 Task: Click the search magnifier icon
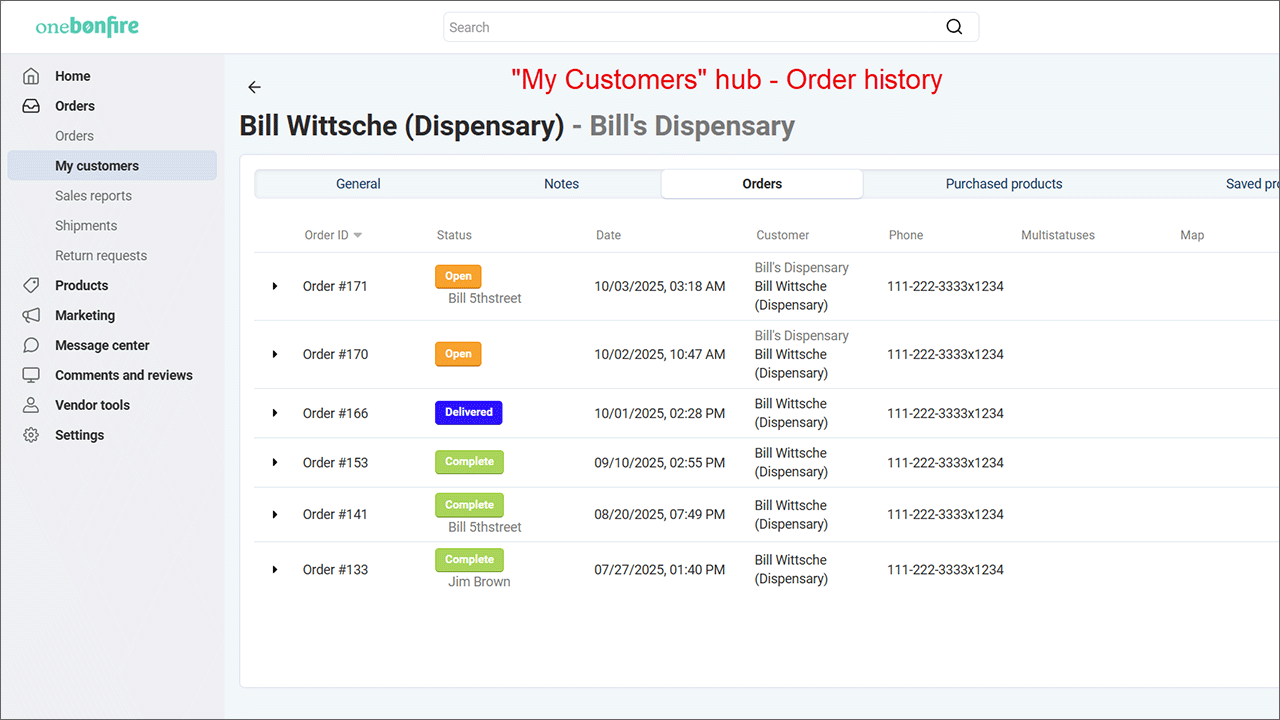[x=954, y=27]
